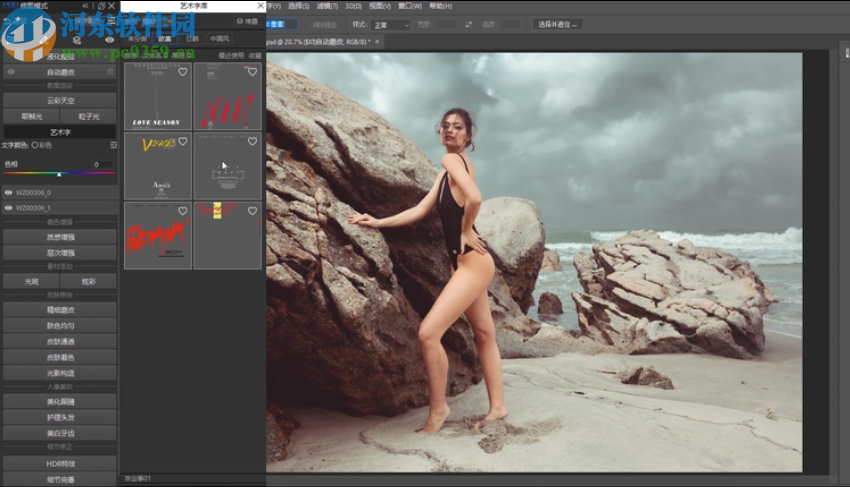Screen dimensions: 850x487
Task: Apply the 精细磨皮 skin retouch button
Action: pyautogui.click(x=60, y=310)
